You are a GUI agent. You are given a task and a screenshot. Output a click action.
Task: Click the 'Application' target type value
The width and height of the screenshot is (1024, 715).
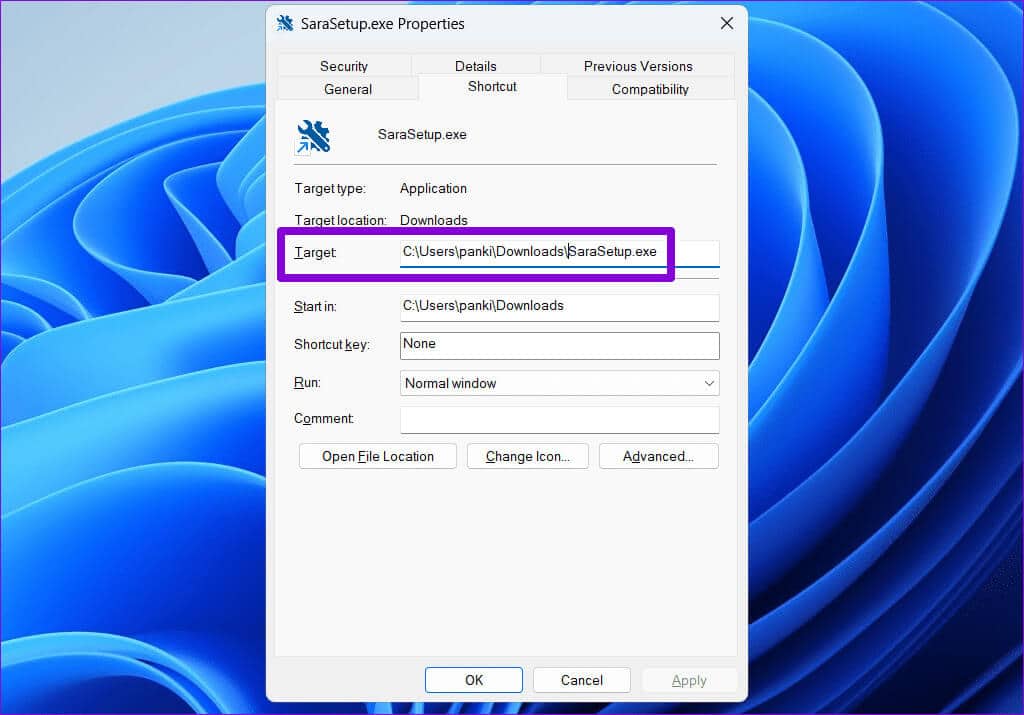click(433, 189)
